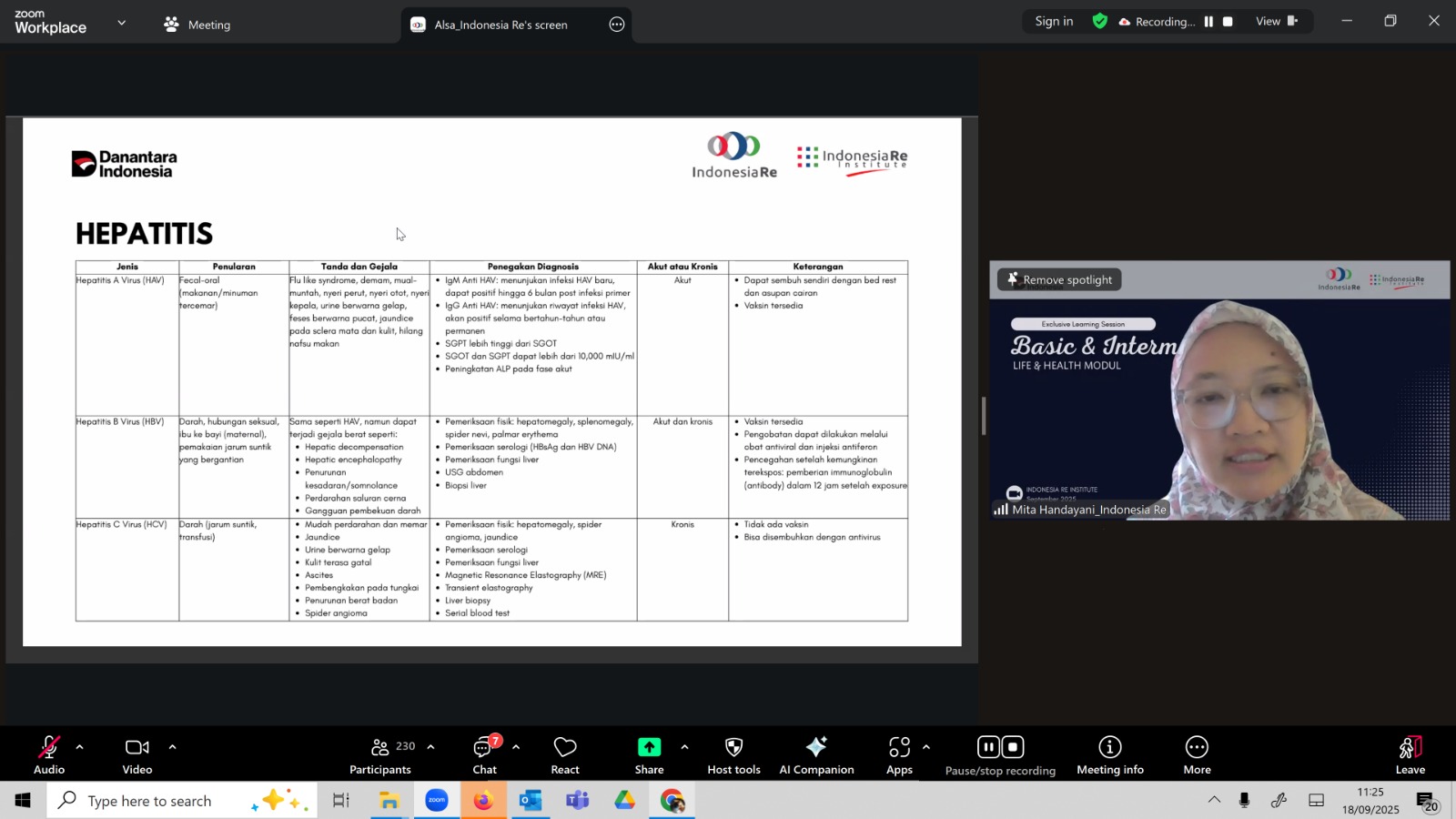Viewport: 1456px width, 819px height.
Task: Switch to the Meeting tab
Action: pos(197,25)
